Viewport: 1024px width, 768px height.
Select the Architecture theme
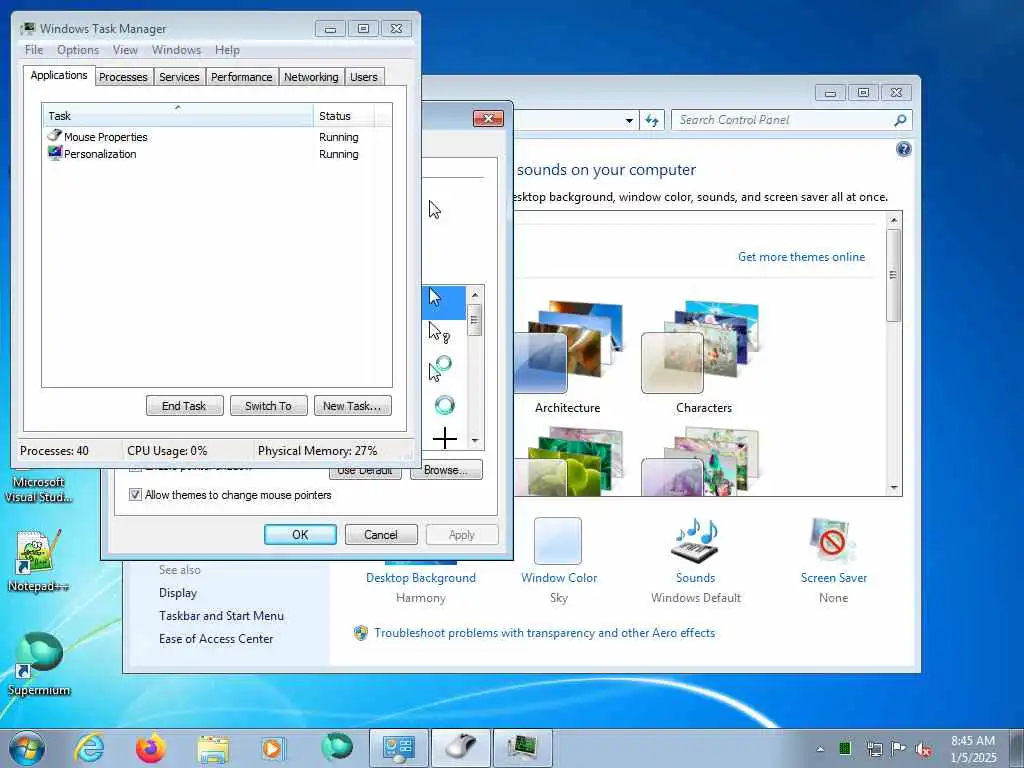pyautogui.click(x=567, y=357)
